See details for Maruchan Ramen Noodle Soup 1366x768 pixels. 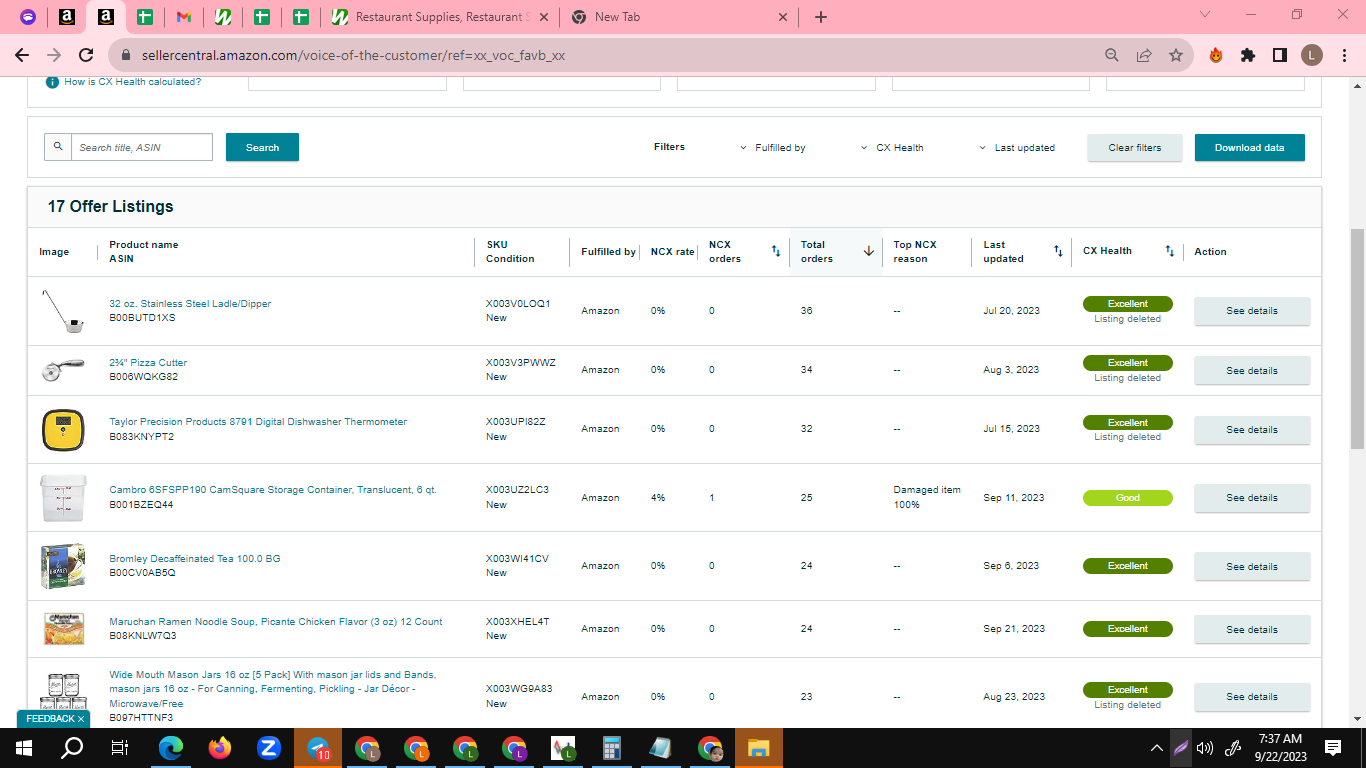[x=1252, y=629]
